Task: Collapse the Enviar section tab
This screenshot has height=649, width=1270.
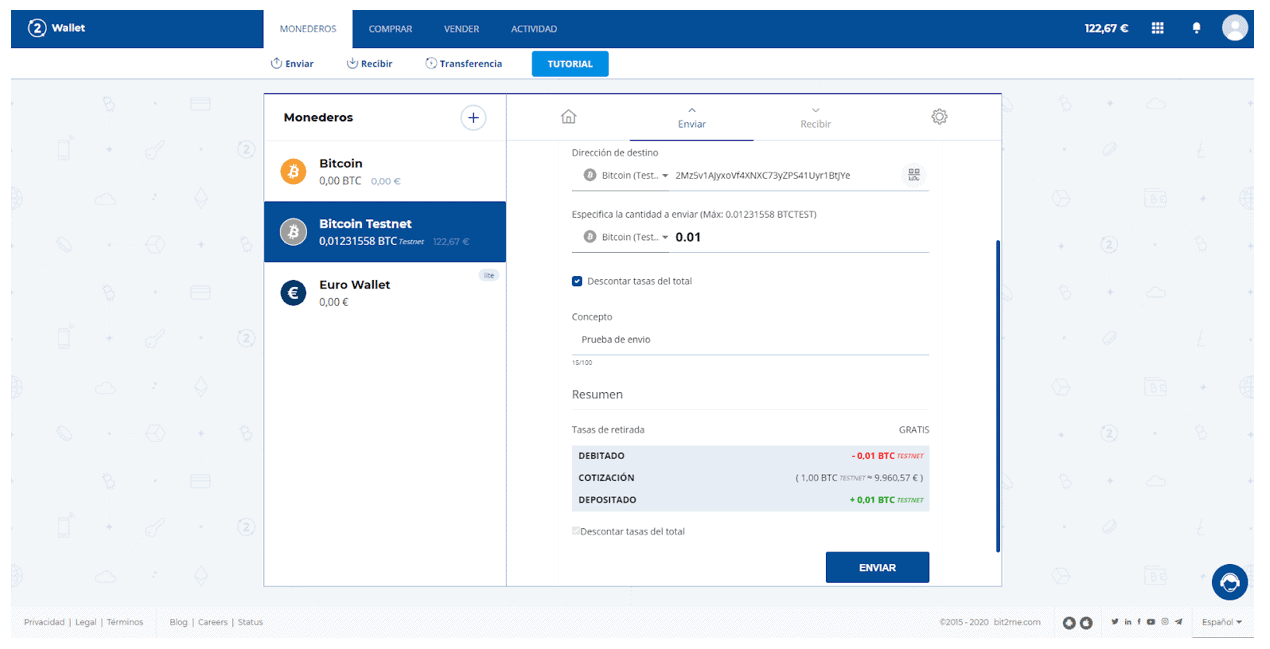Action: 691,118
